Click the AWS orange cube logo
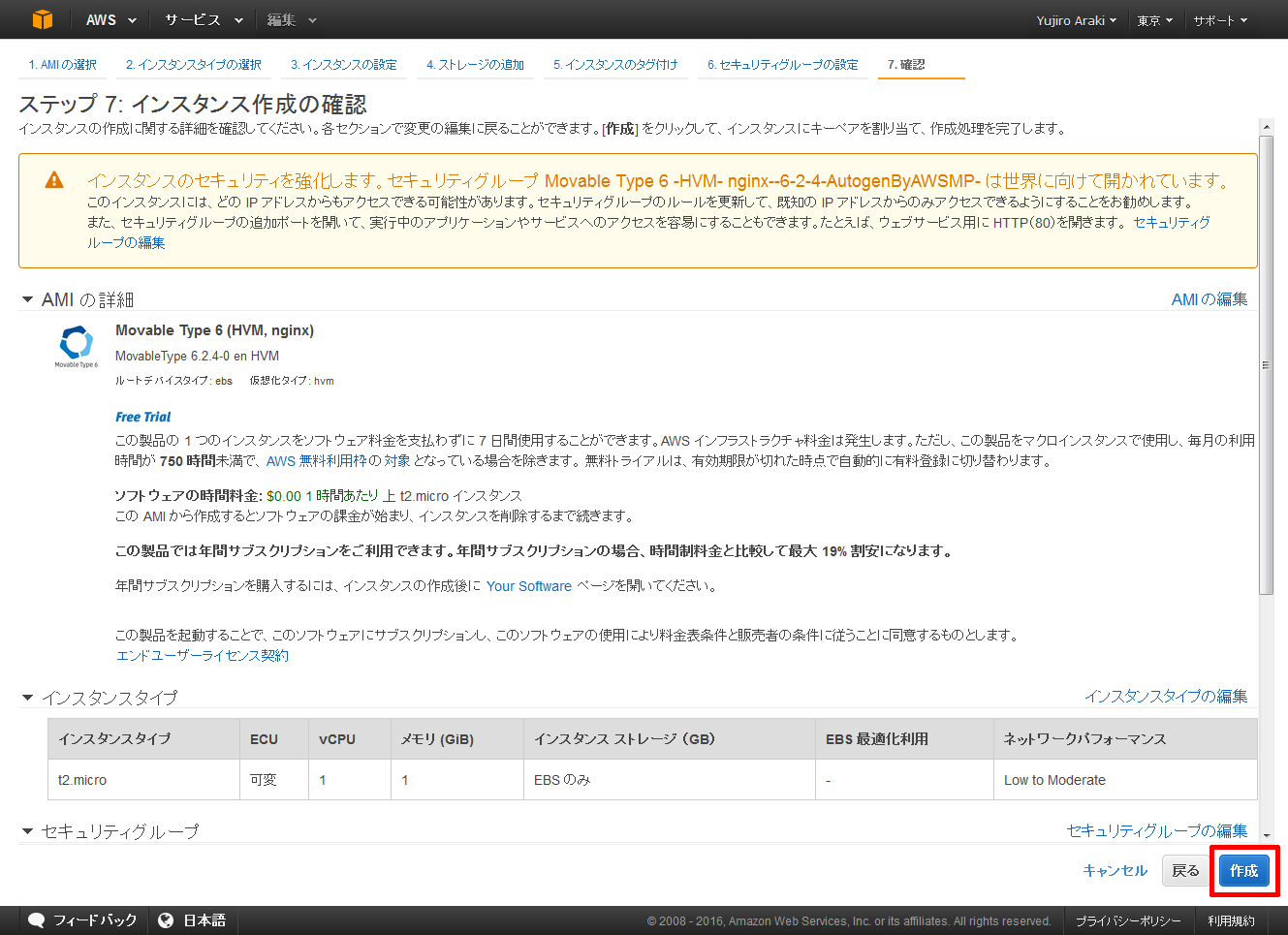Viewport: 1288px width, 935px height. coord(43,19)
